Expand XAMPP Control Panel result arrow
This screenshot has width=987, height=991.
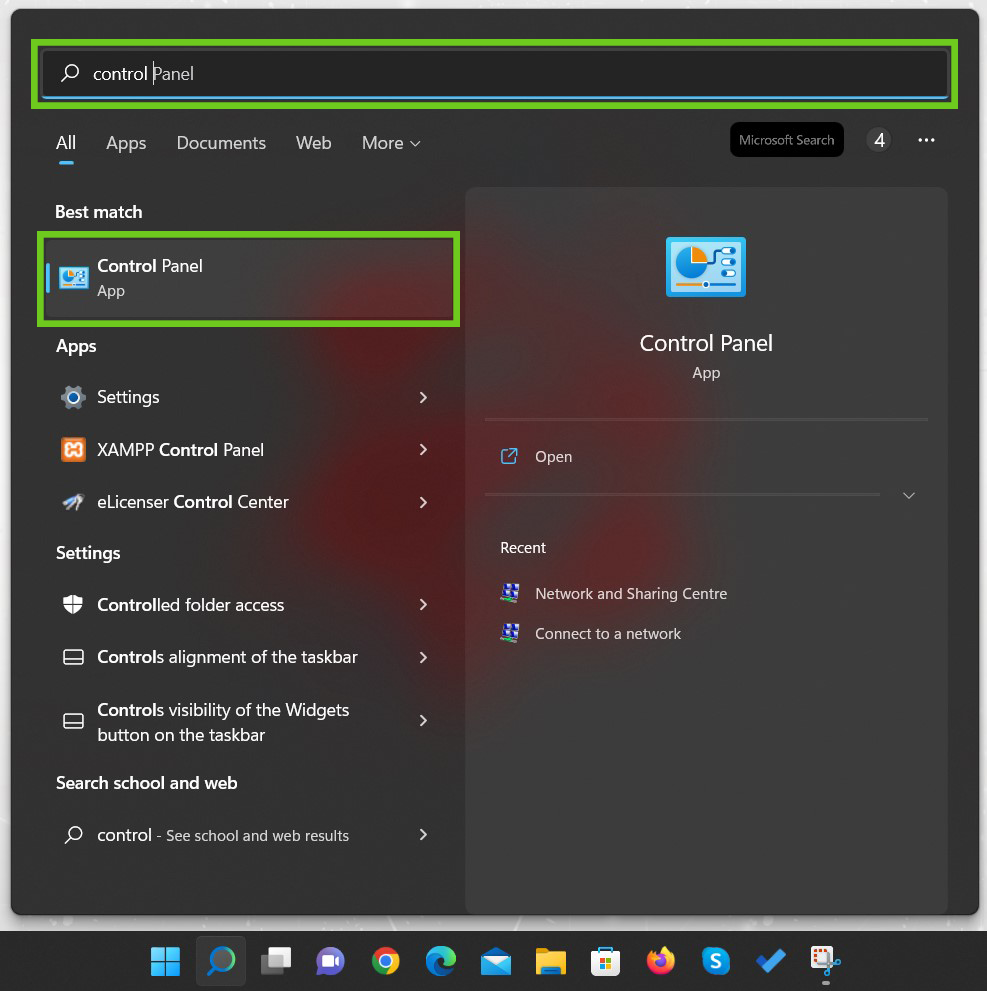[x=423, y=450]
